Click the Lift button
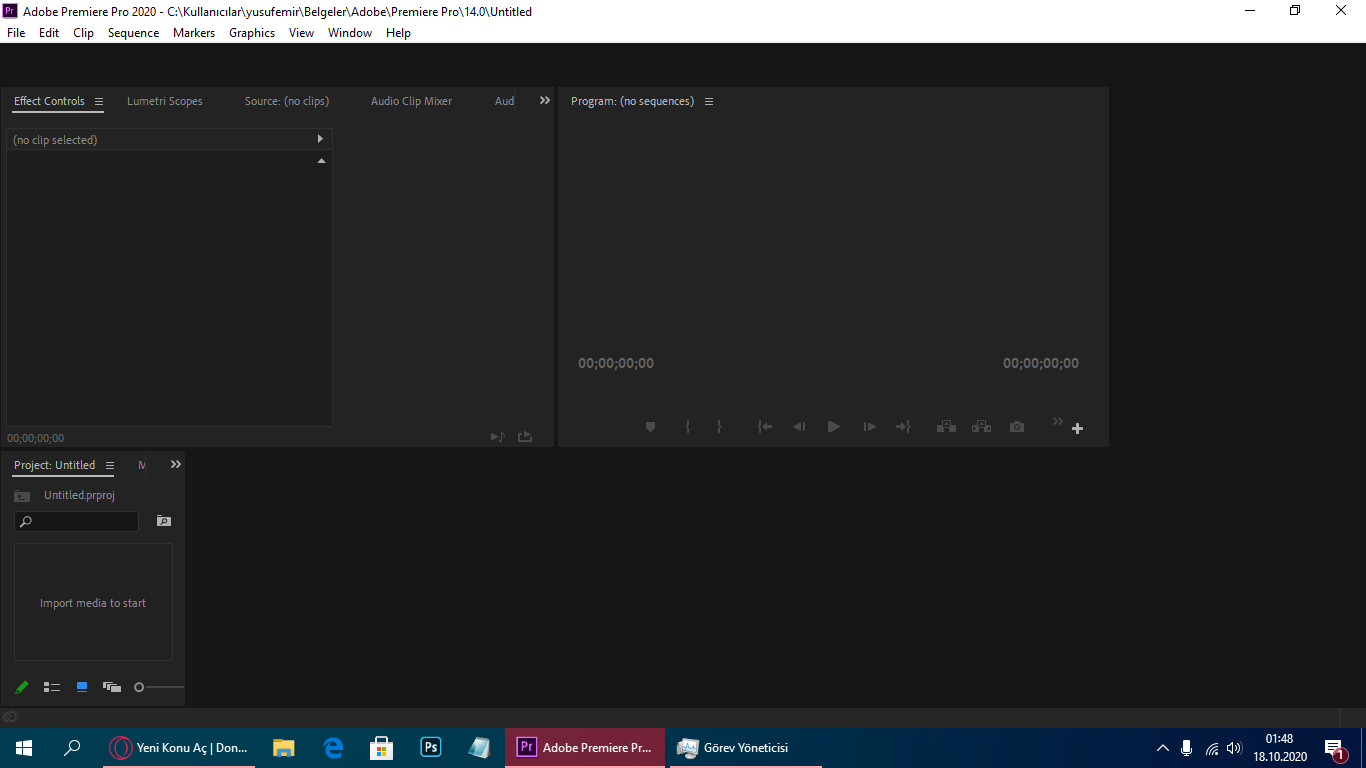Image resolution: width=1366 pixels, height=768 pixels. [946, 427]
